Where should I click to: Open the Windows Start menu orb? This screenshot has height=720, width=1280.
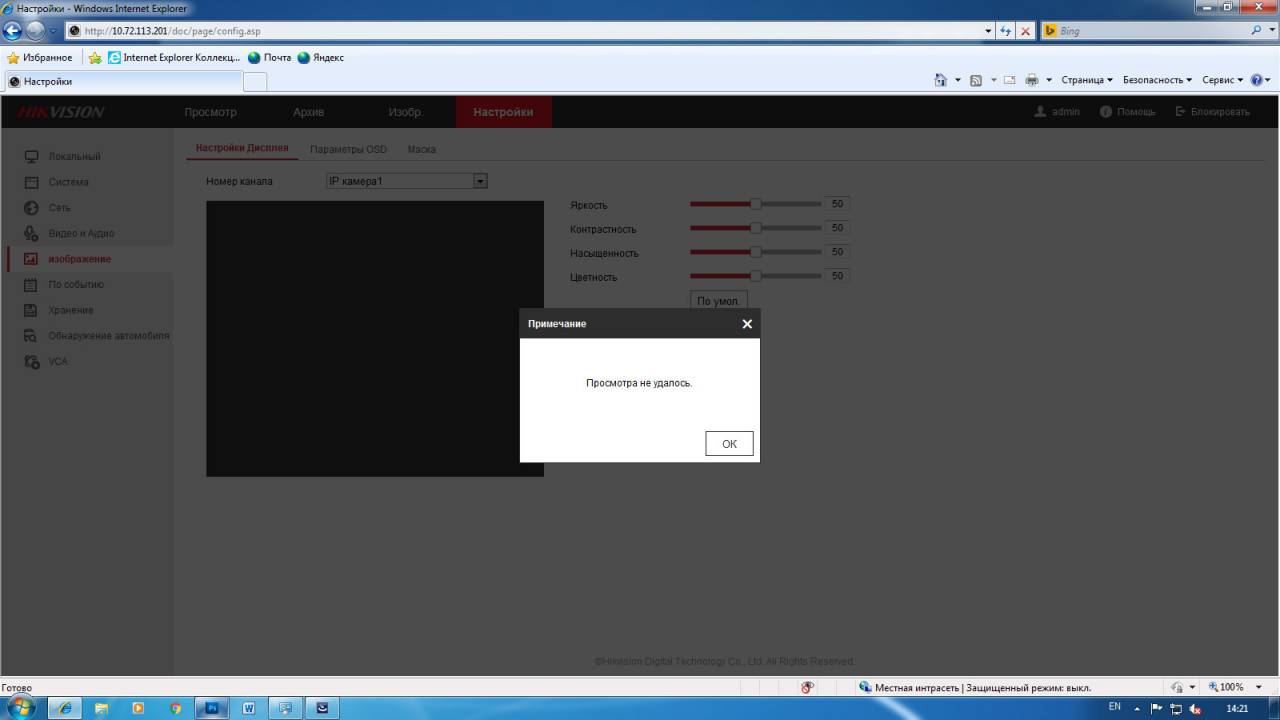(20, 708)
